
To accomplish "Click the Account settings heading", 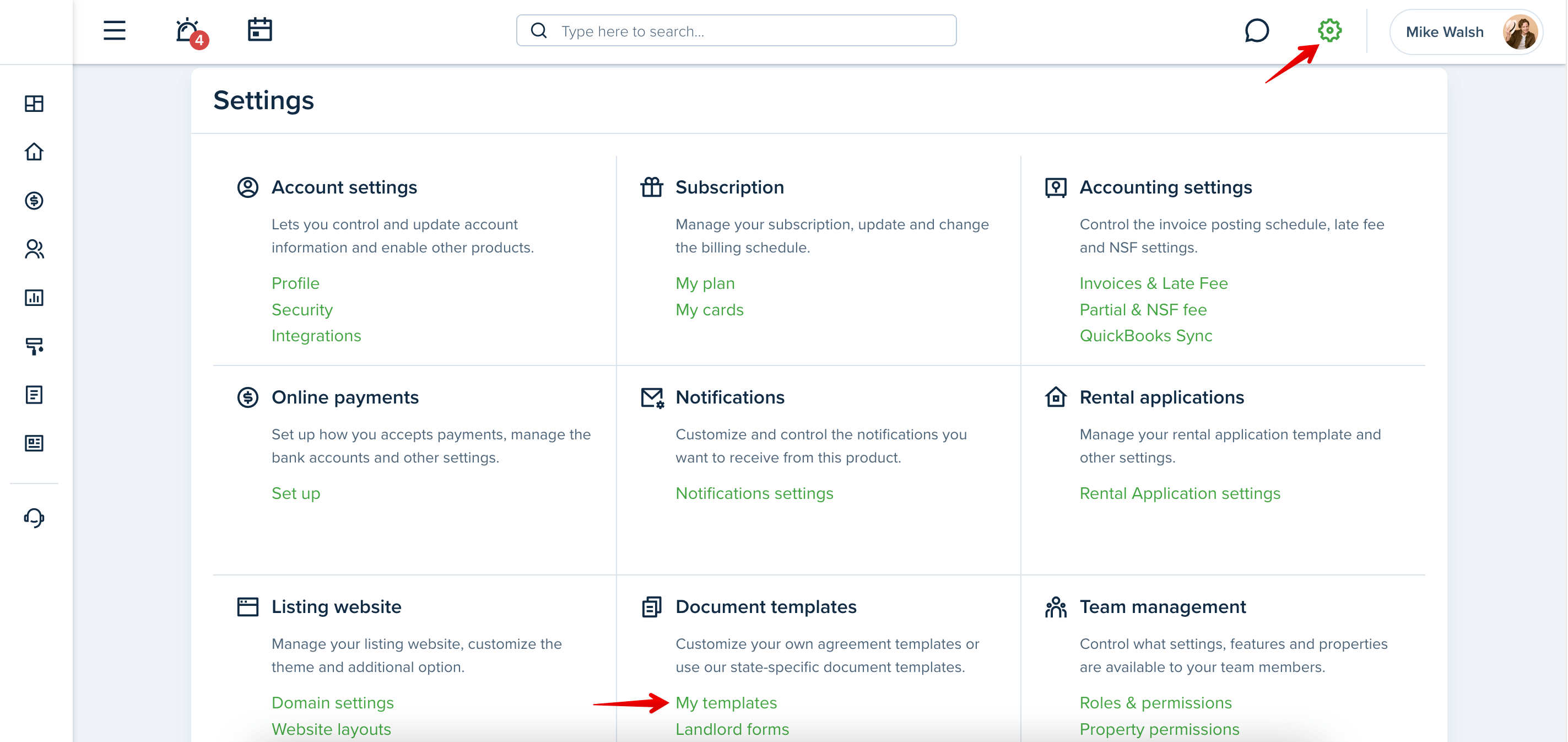I will [x=344, y=187].
